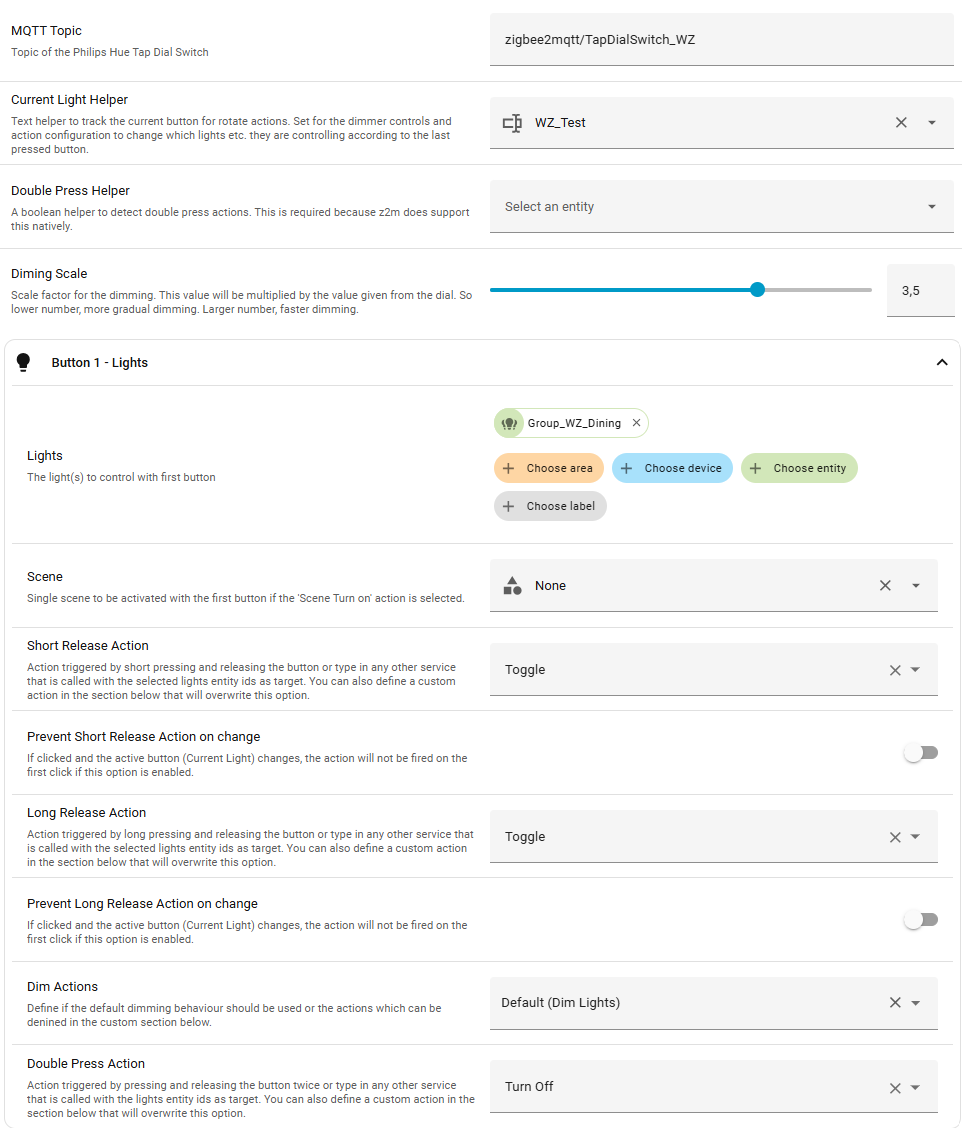962x1128 pixels.
Task: Clear the Short Release Action value
Action: (895, 670)
